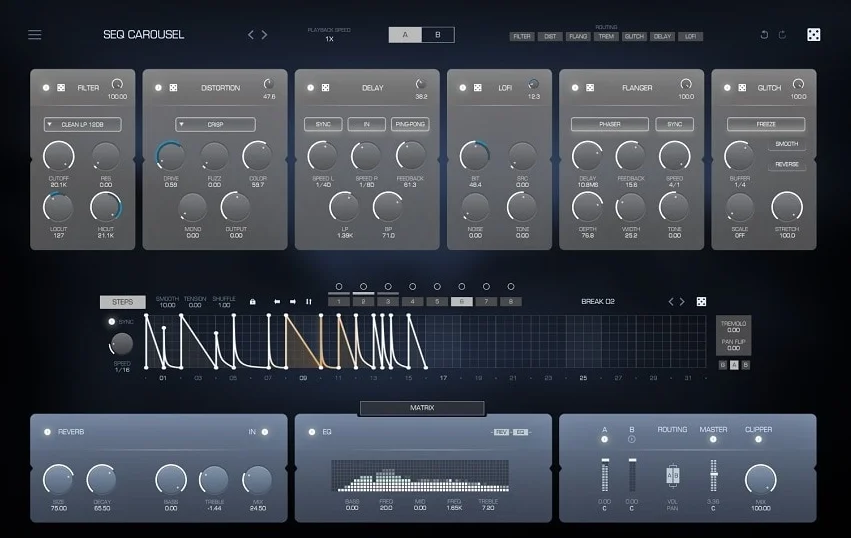Click the TREM block in routing chain
Viewport: 851px width, 538px height.
coord(606,36)
